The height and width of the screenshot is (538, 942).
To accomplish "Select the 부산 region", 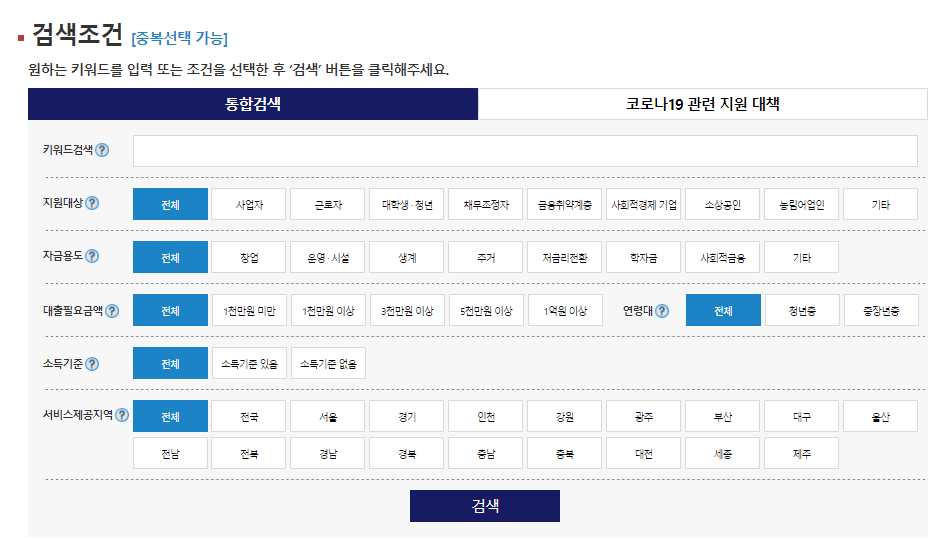I will pyautogui.click(x=723, y=416).
